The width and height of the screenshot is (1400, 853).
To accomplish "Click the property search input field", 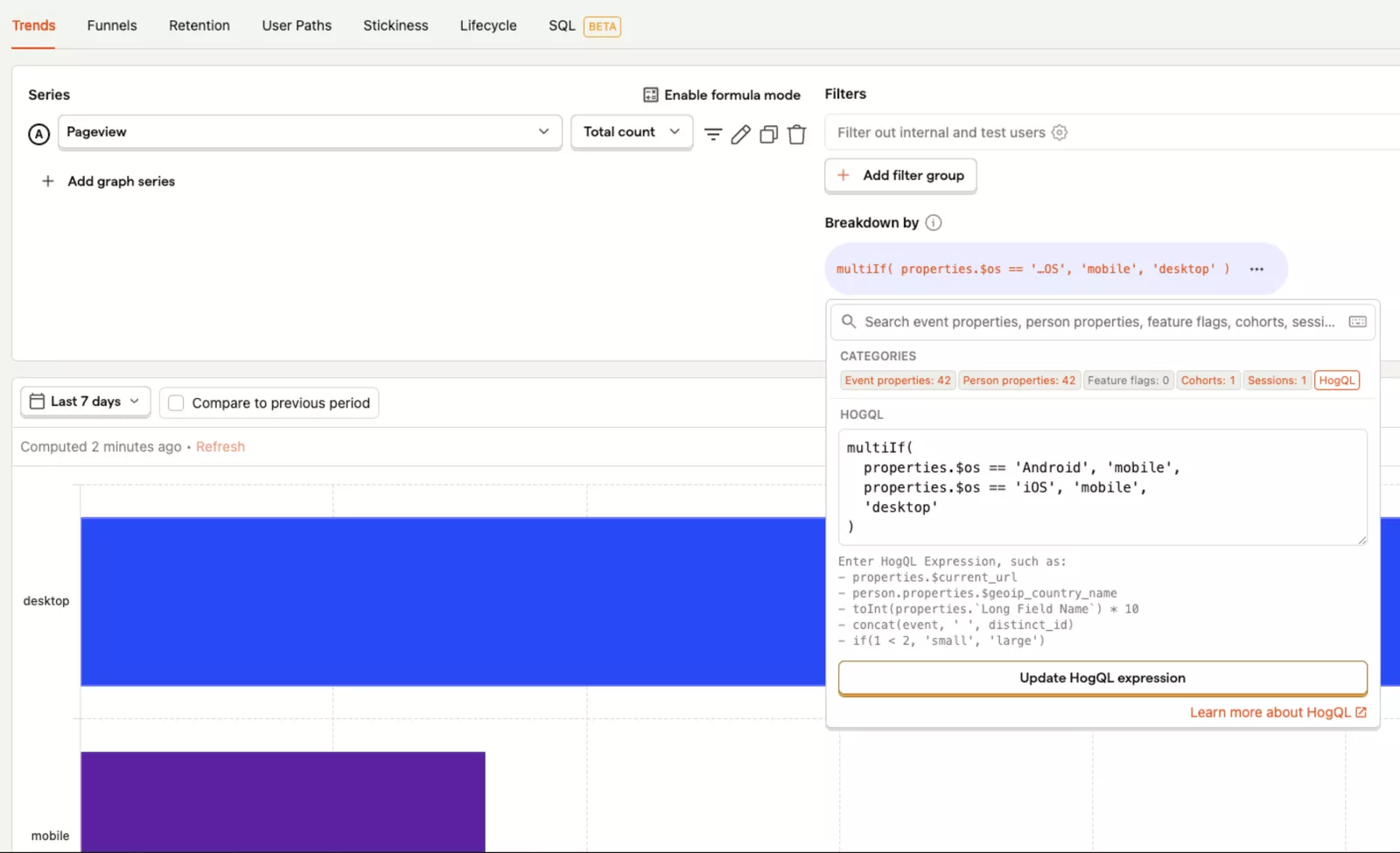I will coord(1098,322).
